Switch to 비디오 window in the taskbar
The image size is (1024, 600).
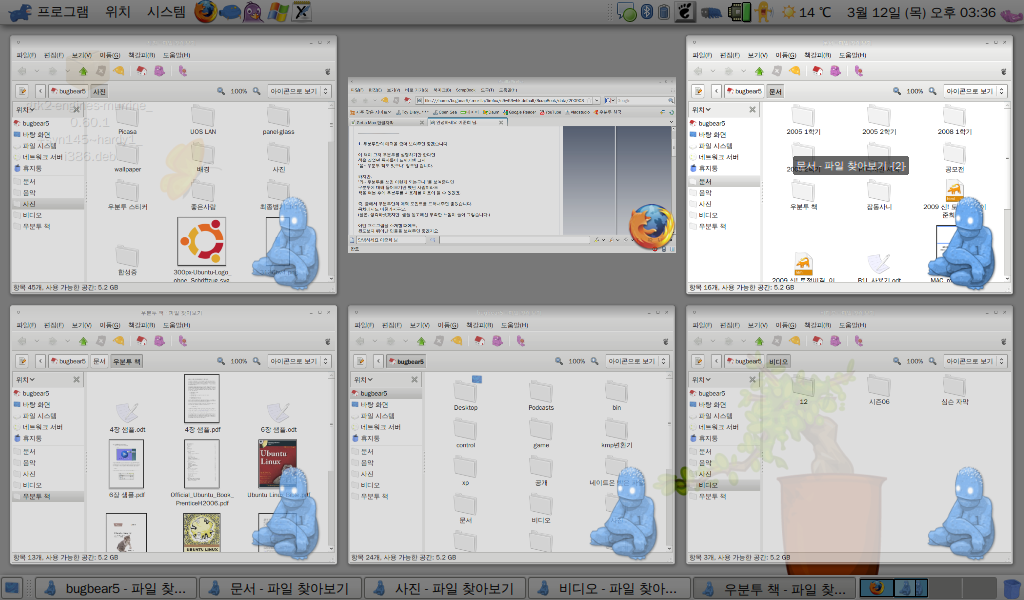click(610, 588)
